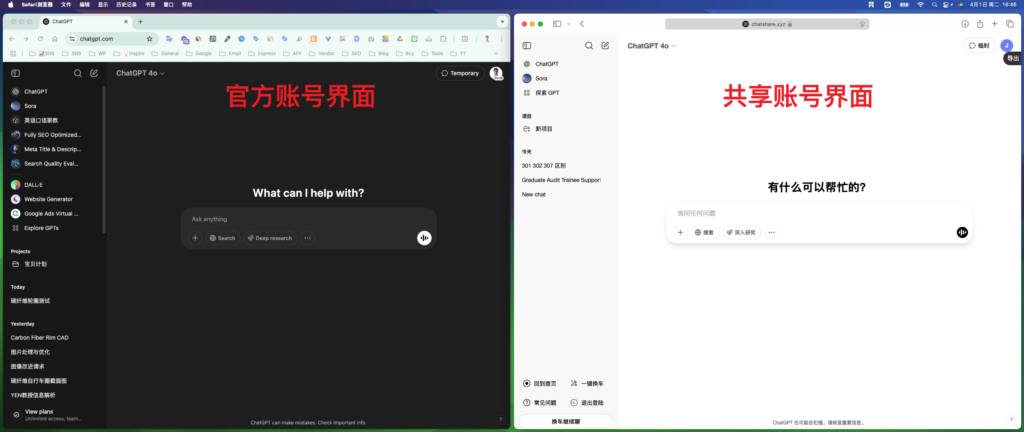Click the 换车继续聊 button
Screen dimensions: 1024x432
coord(565,422)
